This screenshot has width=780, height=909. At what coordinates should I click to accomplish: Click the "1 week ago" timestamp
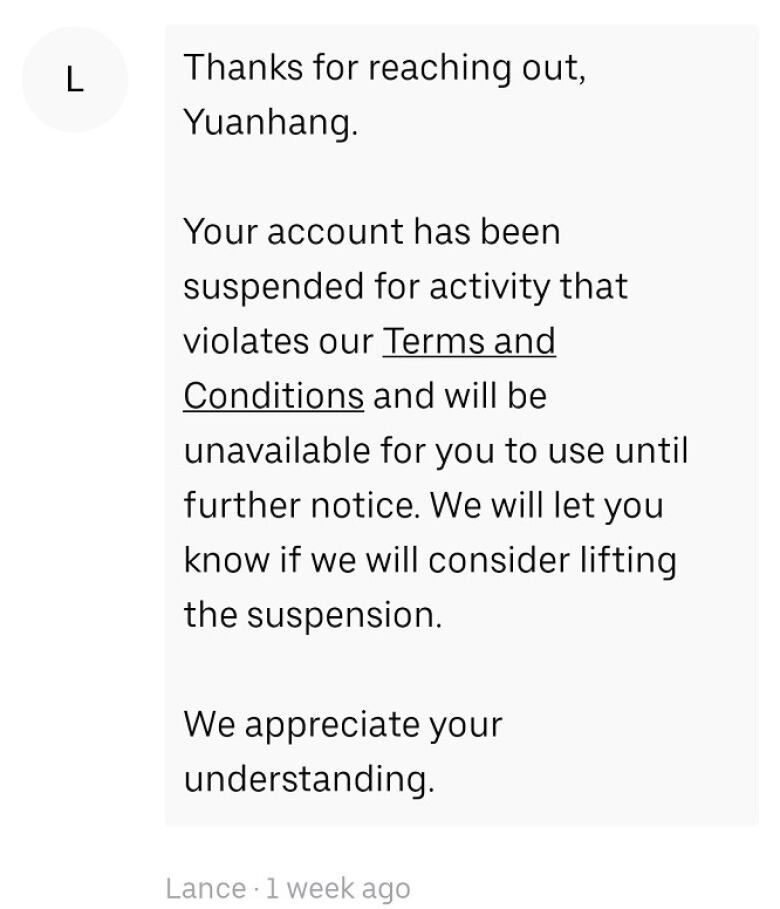[x=338, y=888]
